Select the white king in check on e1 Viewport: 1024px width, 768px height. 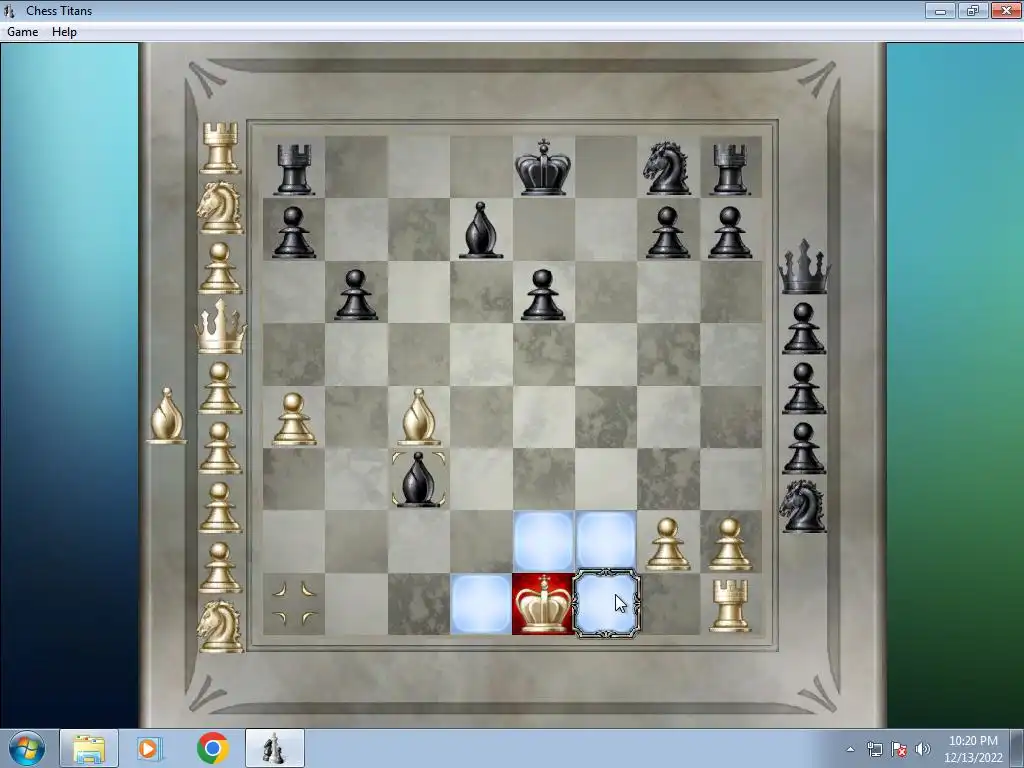click(543, 604)
